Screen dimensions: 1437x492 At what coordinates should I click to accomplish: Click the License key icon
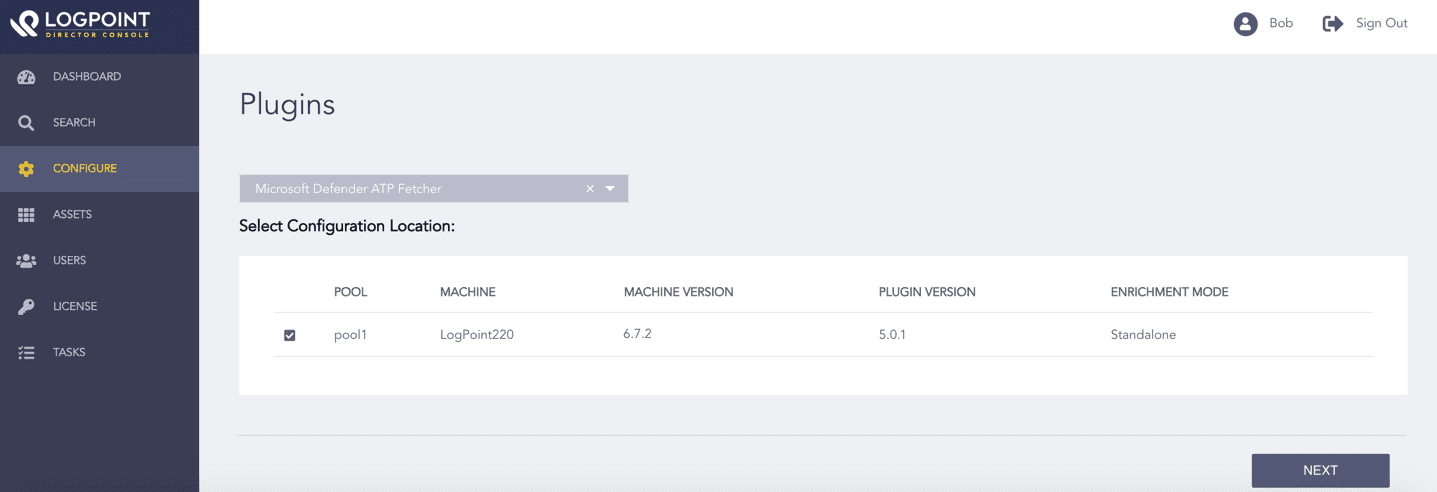[27, 307]
